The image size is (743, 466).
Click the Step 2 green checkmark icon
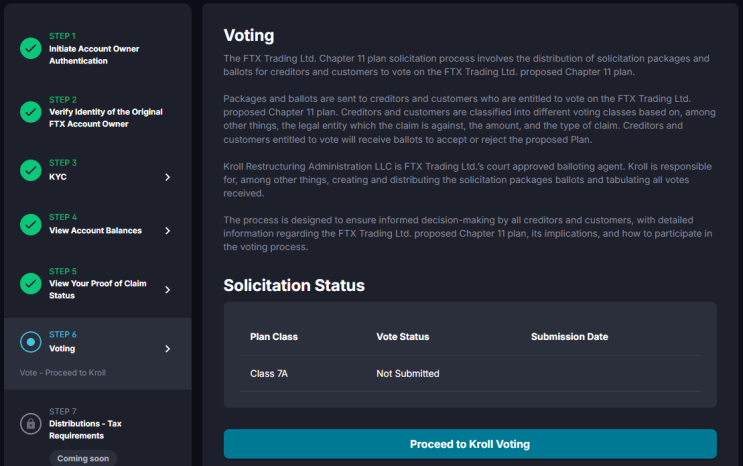coord(30,112)
